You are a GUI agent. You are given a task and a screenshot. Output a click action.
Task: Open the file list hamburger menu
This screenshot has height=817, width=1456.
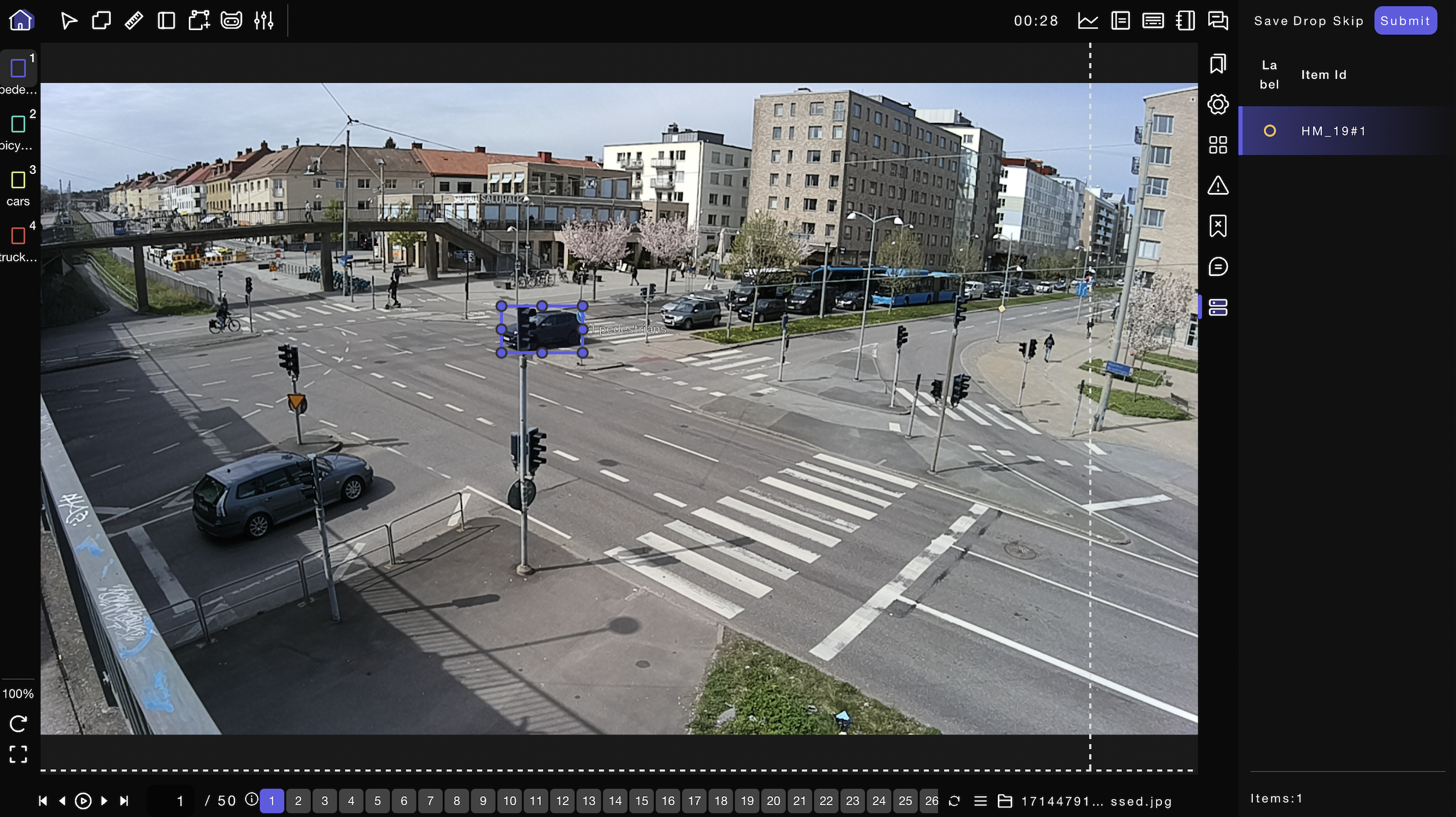click(980, 801)
